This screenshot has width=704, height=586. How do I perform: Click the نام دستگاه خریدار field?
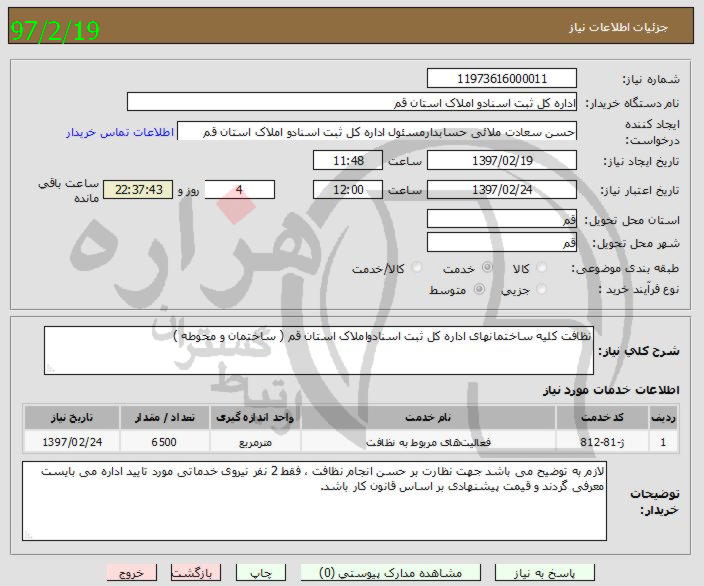point(352,102)
